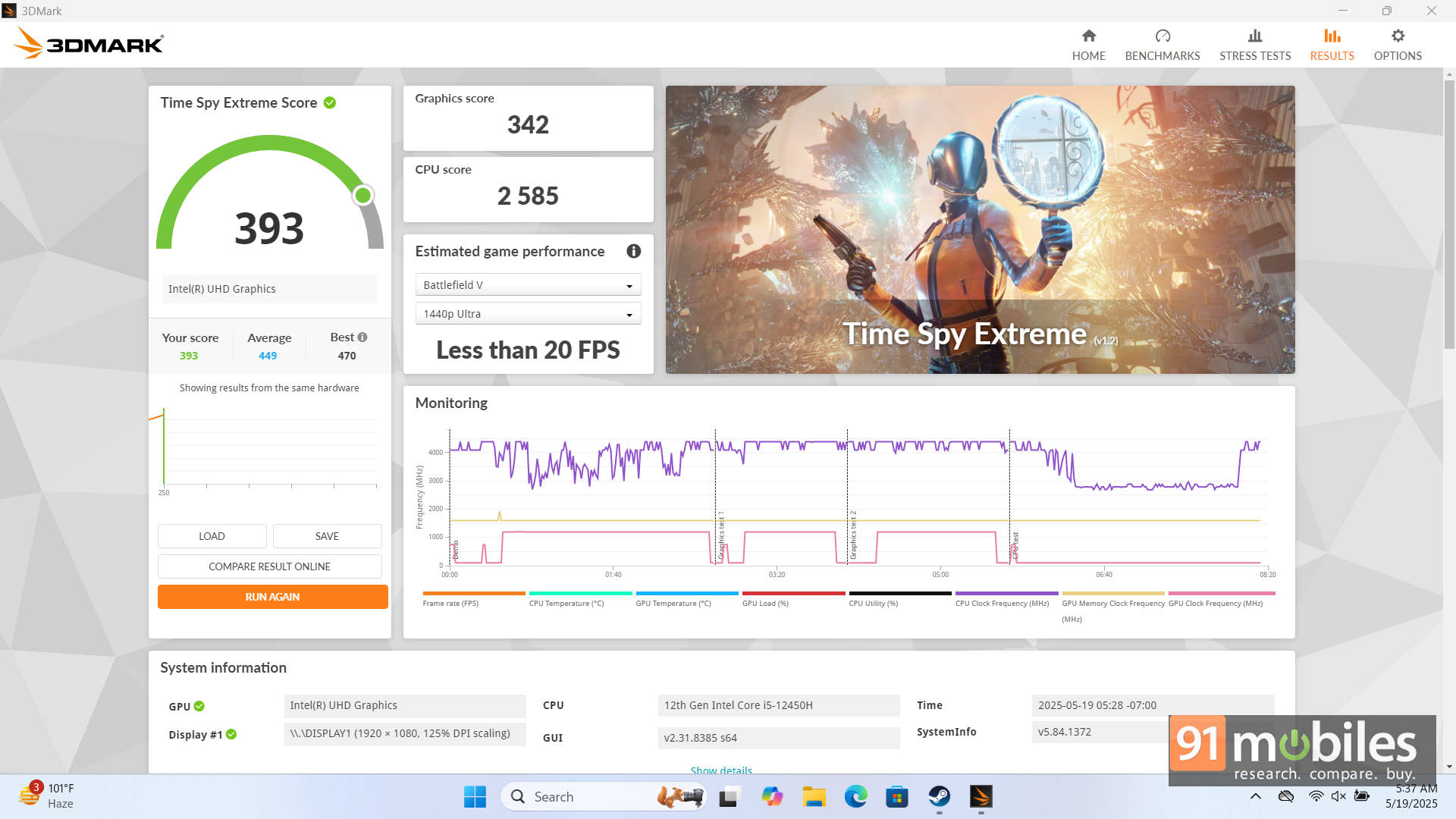The height and width of the screenshot is (819, 1456).
Task: Click the Graphics score value 342
Action: coord(528,124)
